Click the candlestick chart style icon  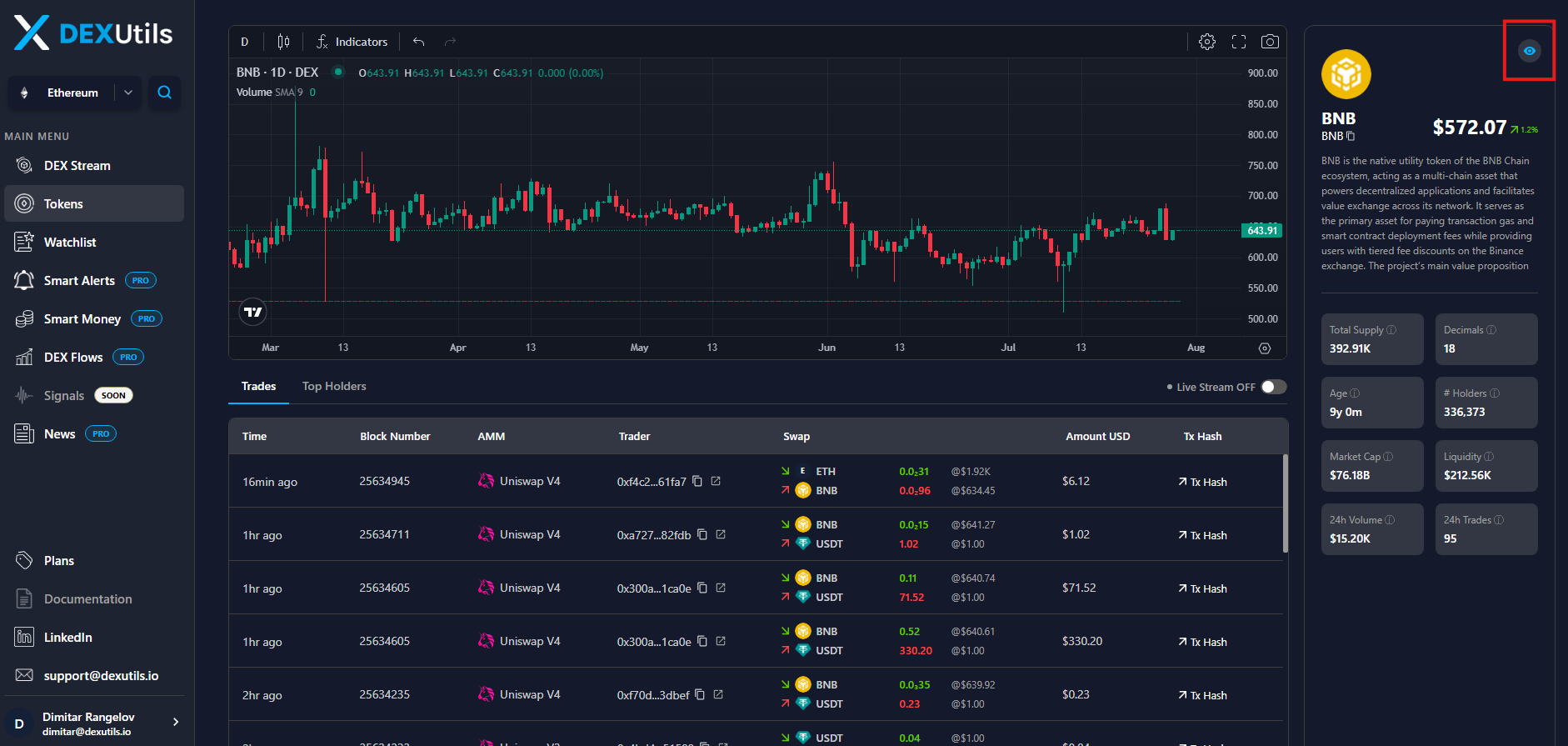click(283, 42)
